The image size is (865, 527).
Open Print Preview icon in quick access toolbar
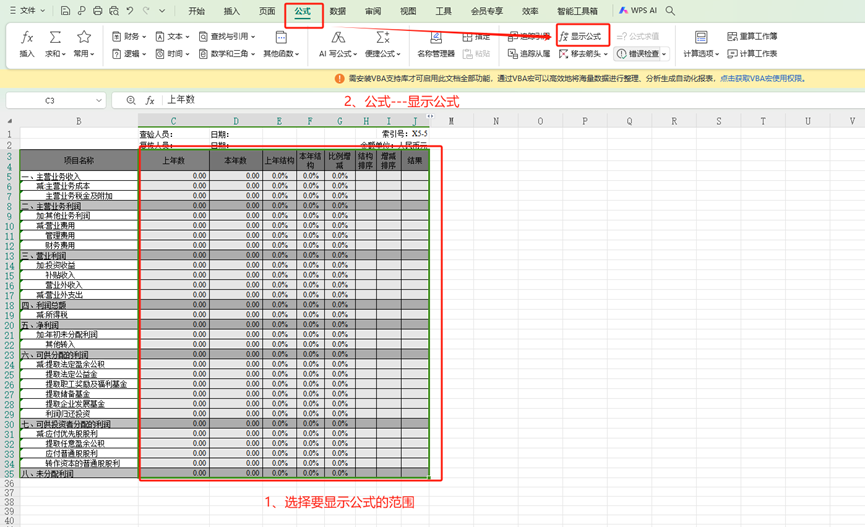pos(114,10)
